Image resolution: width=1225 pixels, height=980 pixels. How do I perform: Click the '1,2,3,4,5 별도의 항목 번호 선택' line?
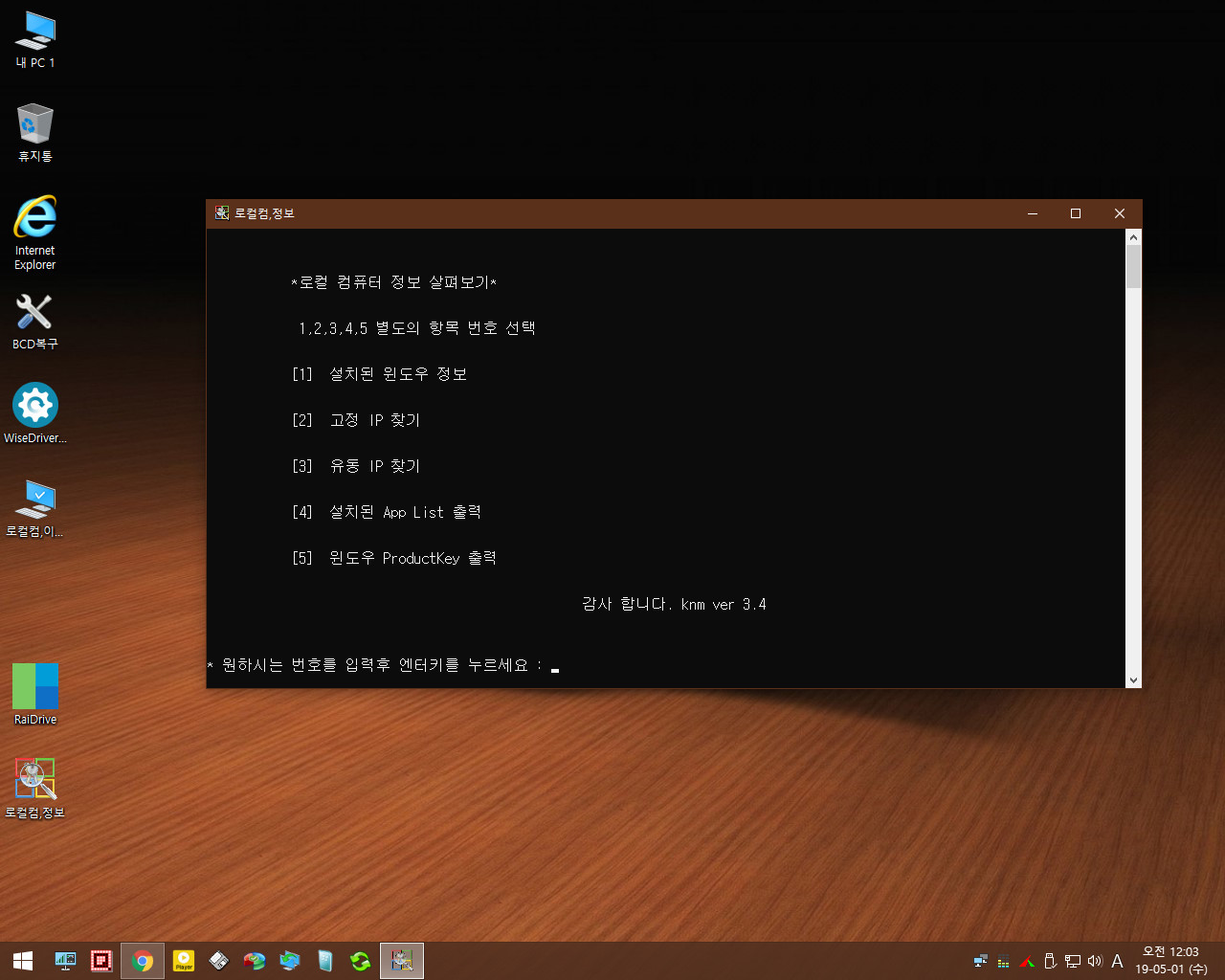point(417,328)
